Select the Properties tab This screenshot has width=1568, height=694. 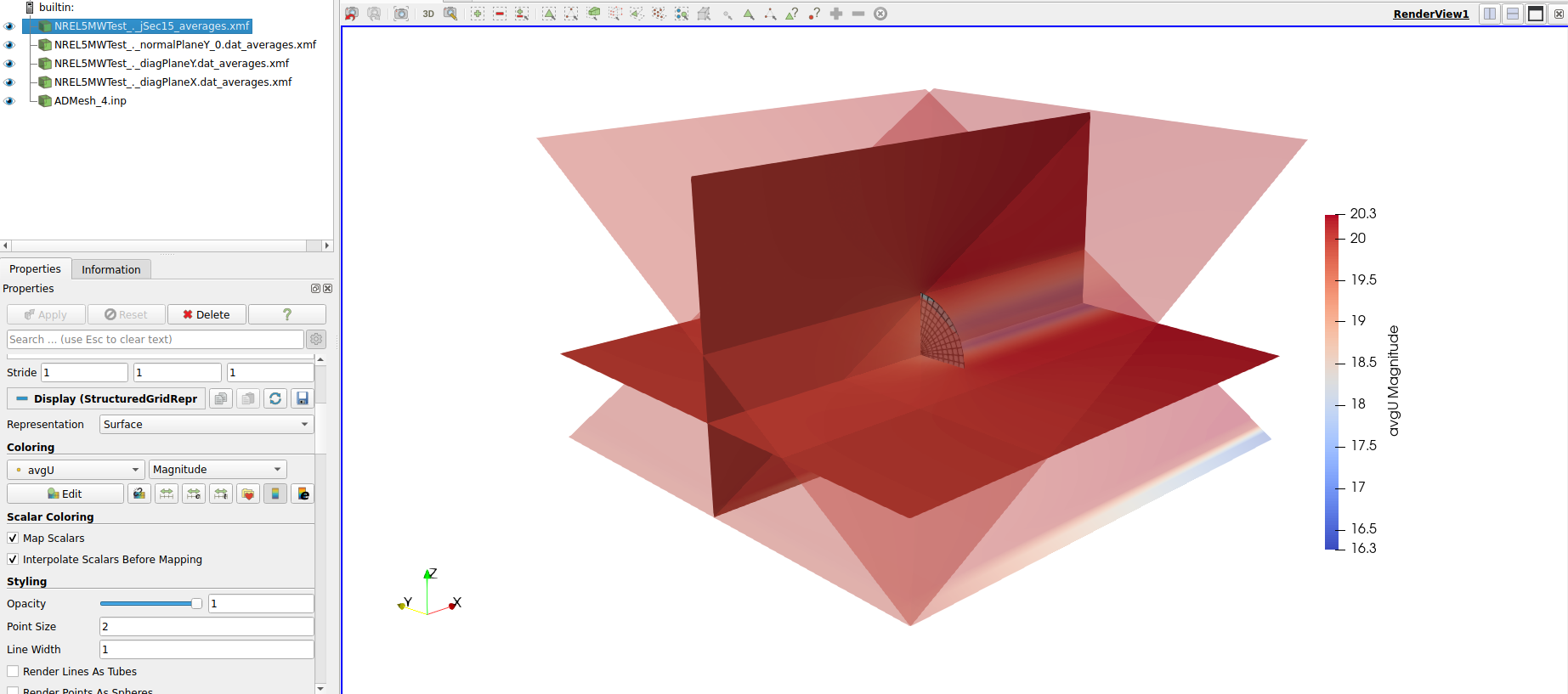coord(35,269)
